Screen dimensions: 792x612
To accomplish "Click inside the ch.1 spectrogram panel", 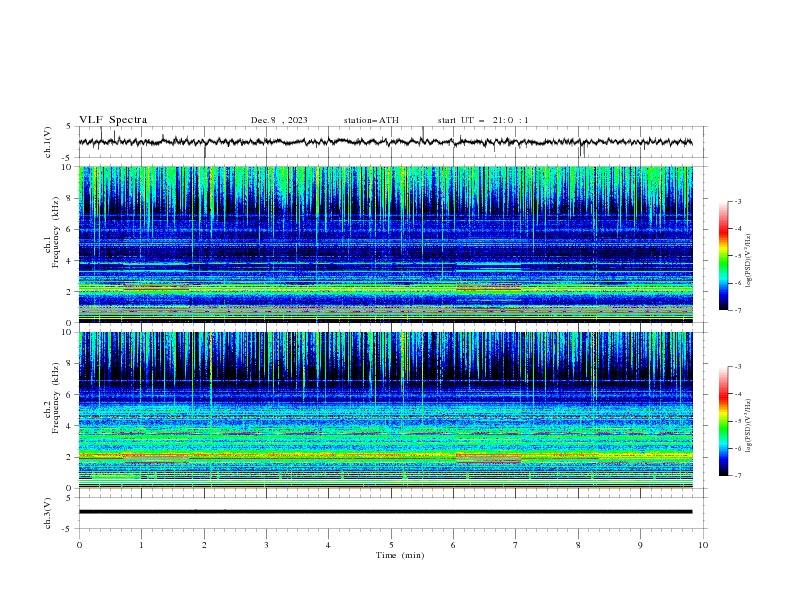I will (385, 244).
